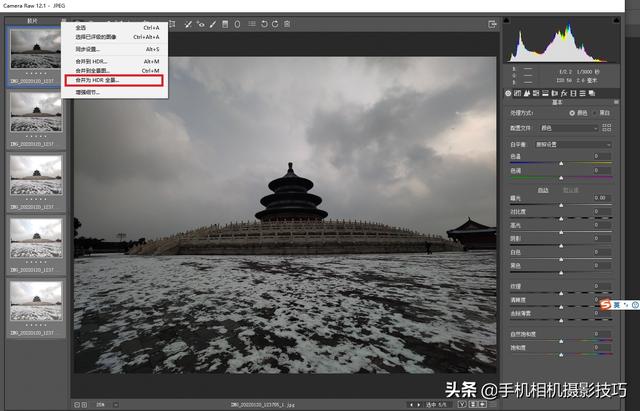
Task: Select the Spot Removal tool
Action: [188, 22]
